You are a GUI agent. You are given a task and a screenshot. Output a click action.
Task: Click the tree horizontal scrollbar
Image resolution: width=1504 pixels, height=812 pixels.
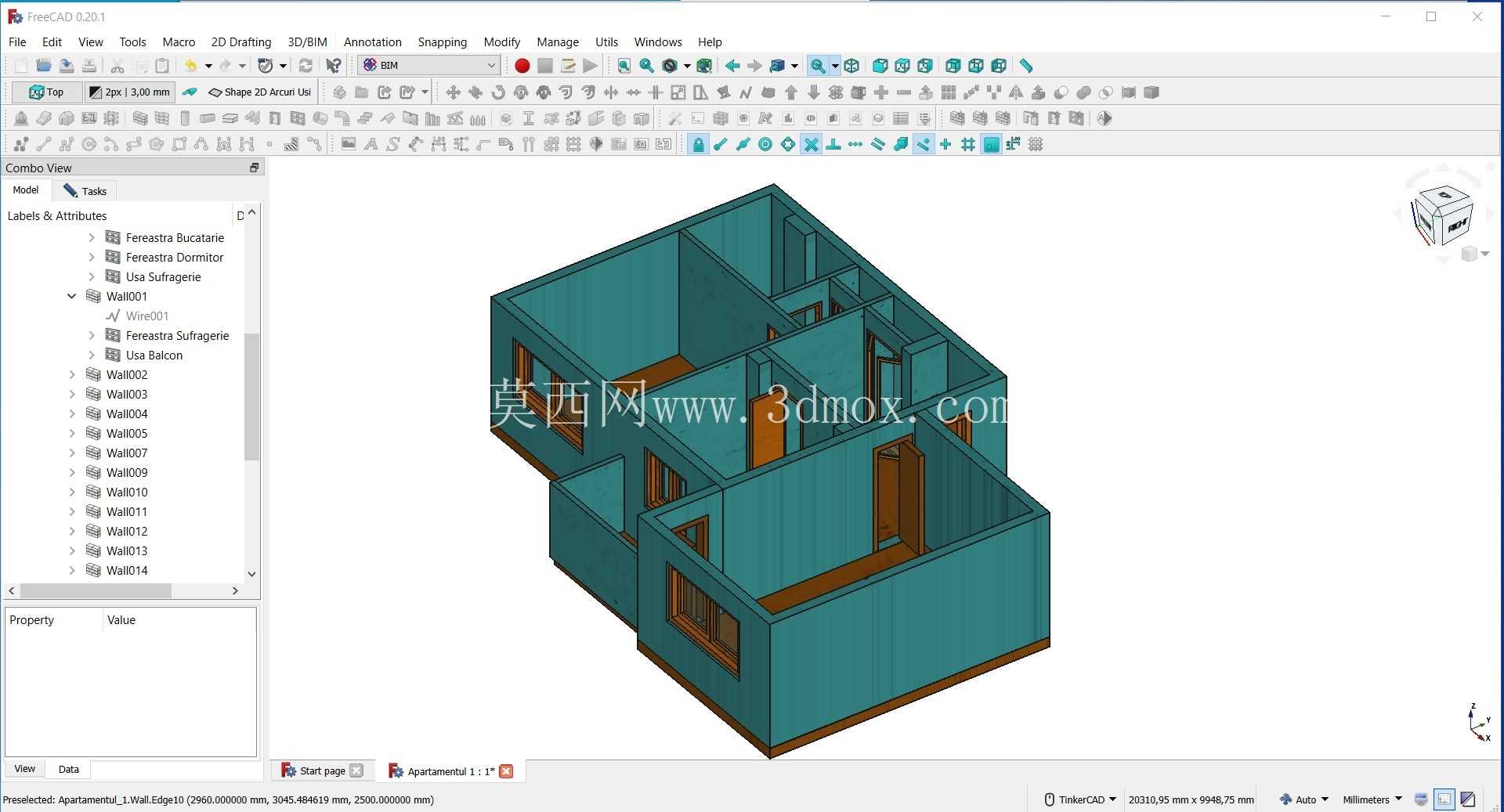pos(96,591)
